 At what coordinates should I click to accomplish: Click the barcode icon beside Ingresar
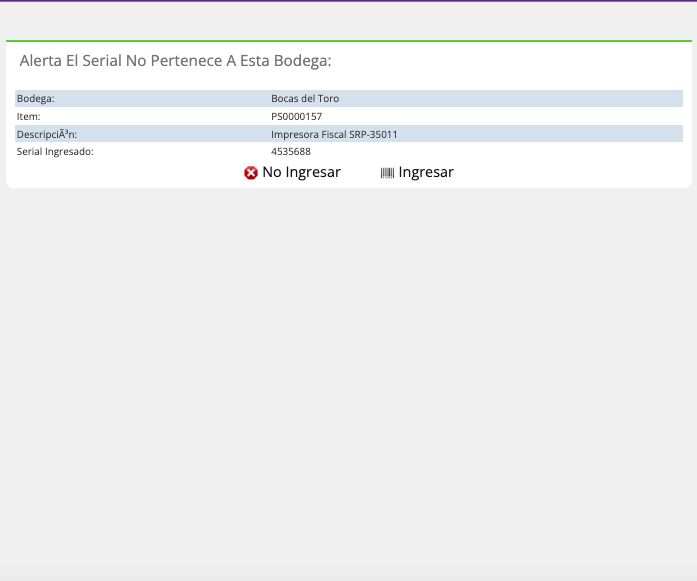[387, 173]
